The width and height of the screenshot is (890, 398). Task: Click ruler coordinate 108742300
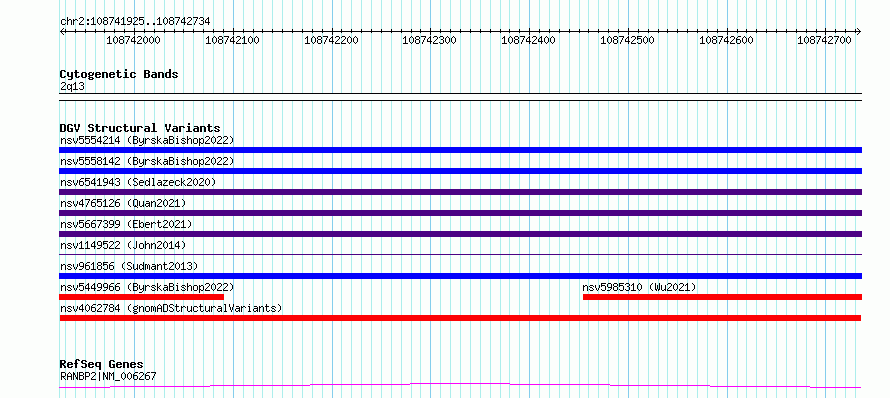point(430,40)
